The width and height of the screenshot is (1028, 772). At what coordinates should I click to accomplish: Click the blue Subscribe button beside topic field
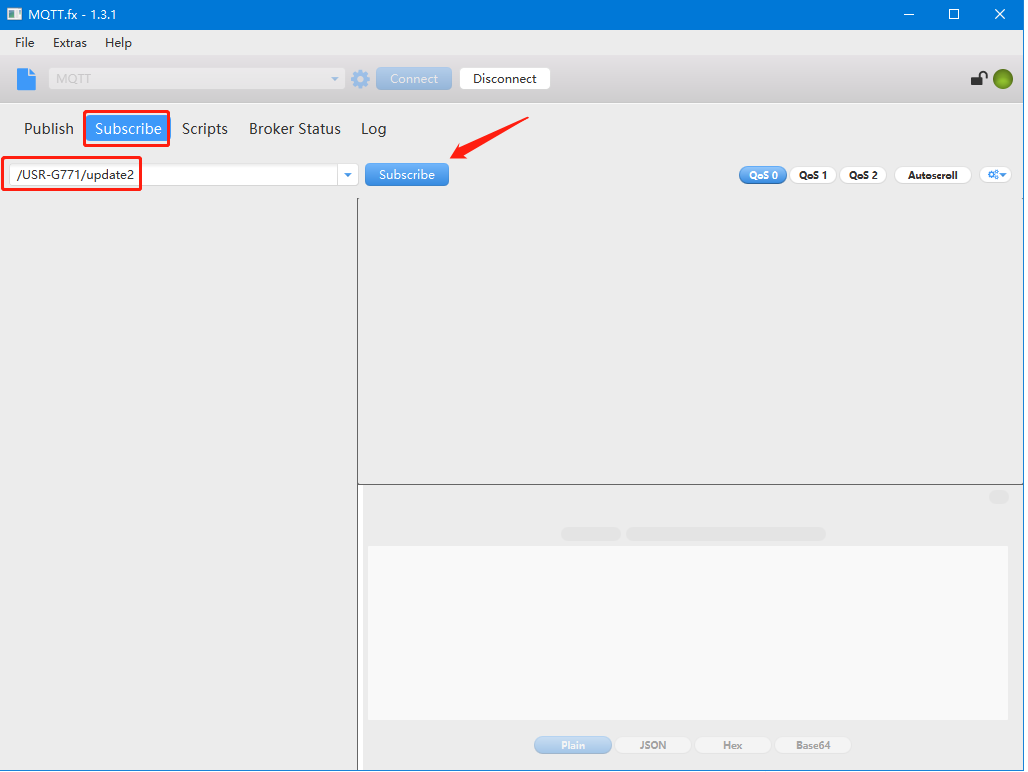point(406,175)
